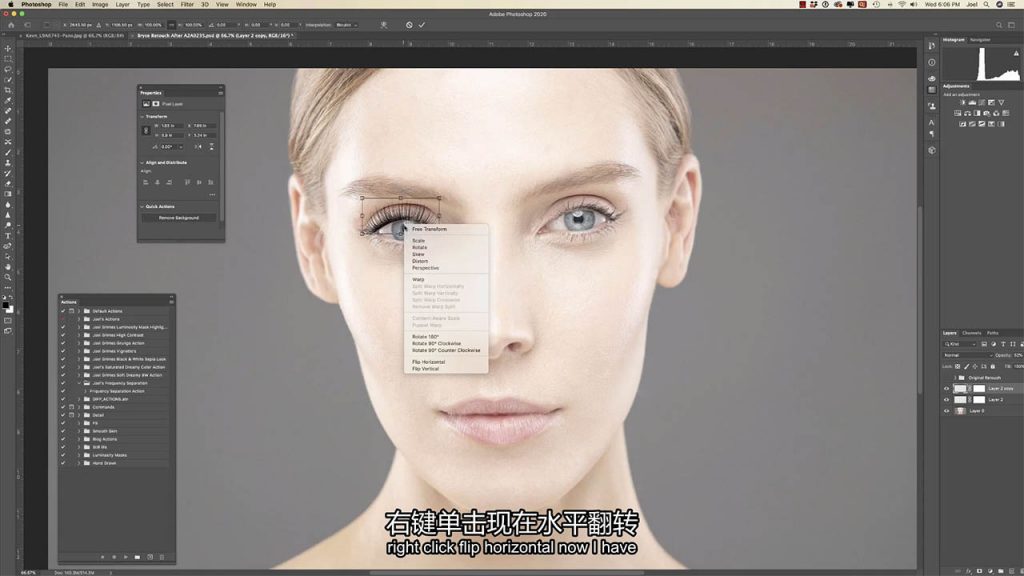1024x576 pixels.
Task: Choose Rotate 180° from context menu
Action: (425, 337)
